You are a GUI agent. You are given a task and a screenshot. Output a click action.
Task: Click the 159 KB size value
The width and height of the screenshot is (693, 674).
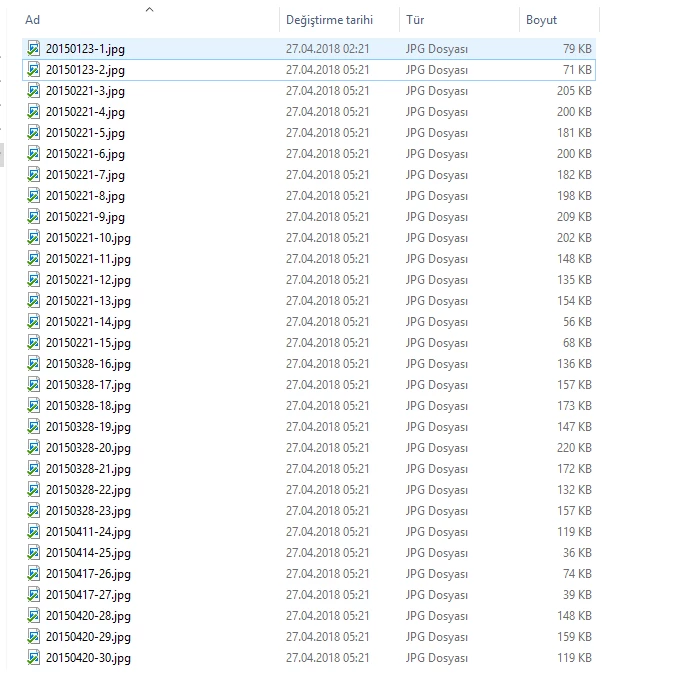[x=574, y=637]
